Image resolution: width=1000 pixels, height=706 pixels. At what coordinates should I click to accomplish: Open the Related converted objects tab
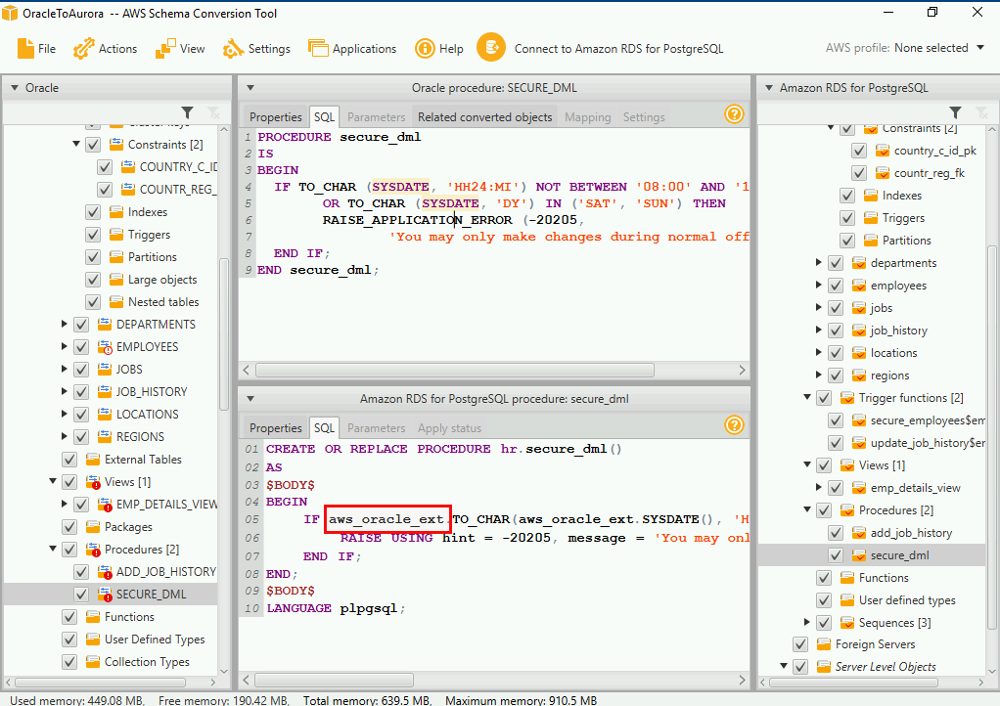click(x=485, y=117)
